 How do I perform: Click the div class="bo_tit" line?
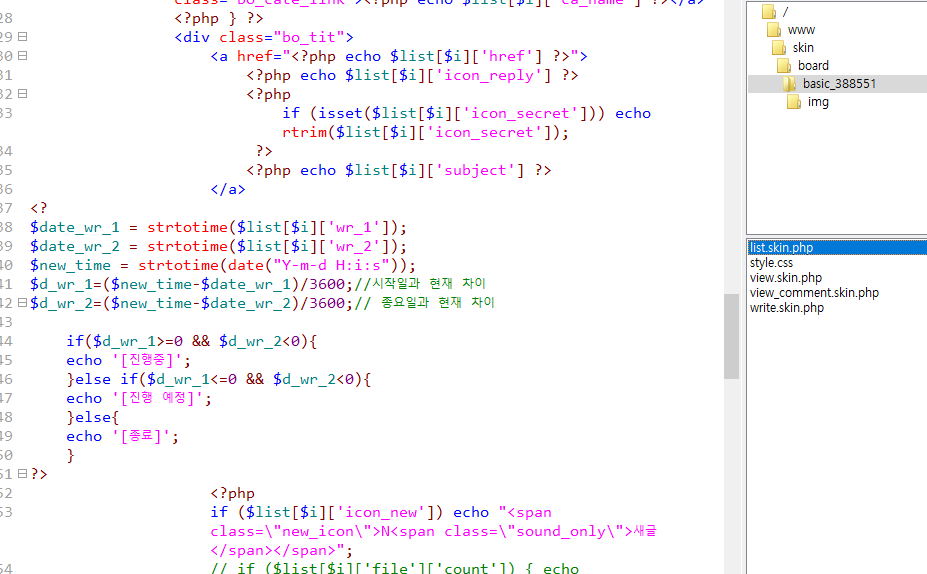coord(264,37)
